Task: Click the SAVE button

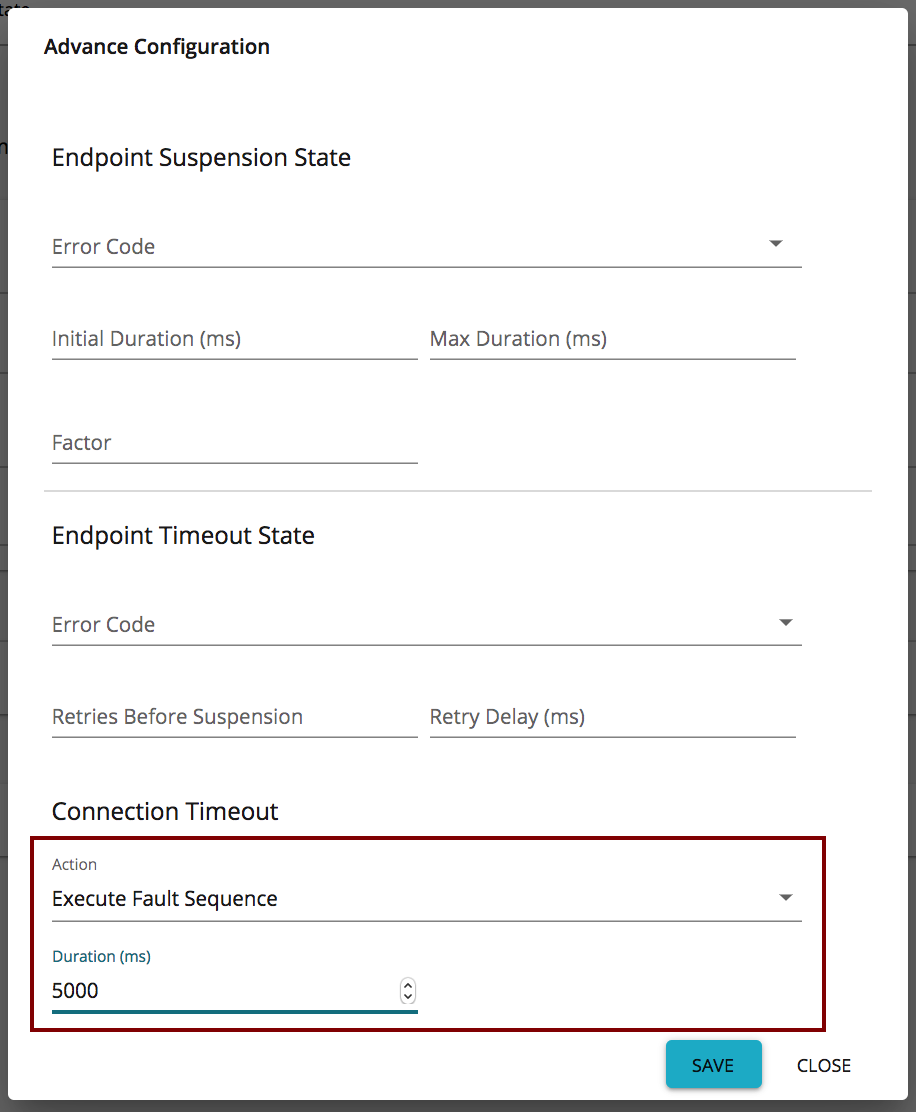Action: pos(713,1064)
